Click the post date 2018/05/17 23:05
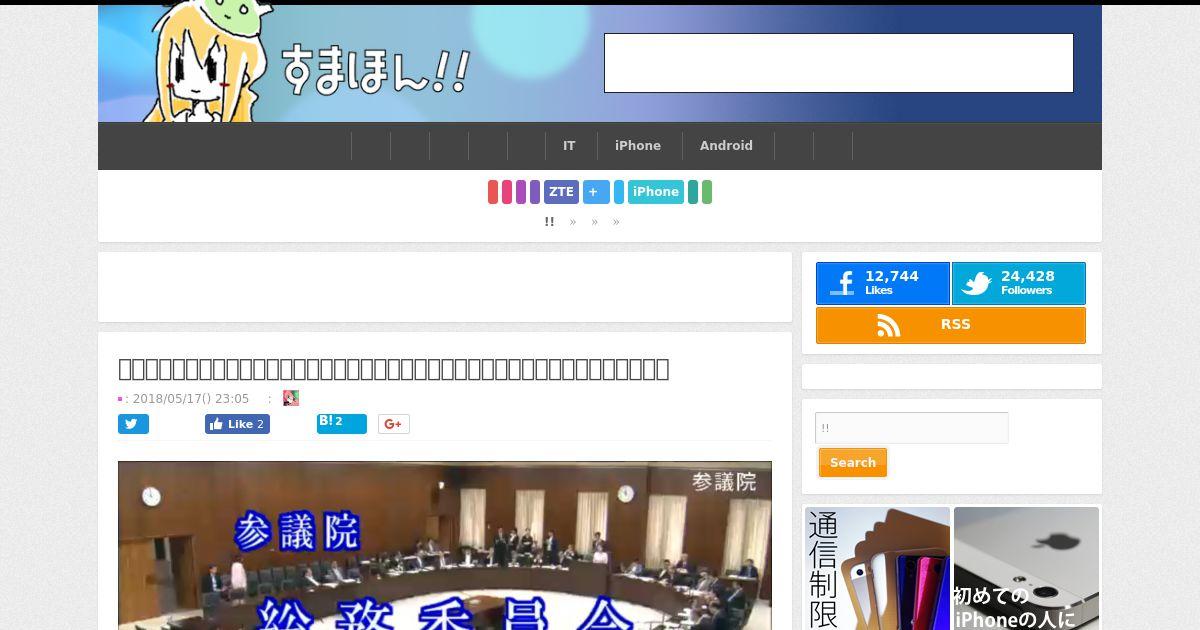This screenshot has height=630, width=1200. point(191,399)
